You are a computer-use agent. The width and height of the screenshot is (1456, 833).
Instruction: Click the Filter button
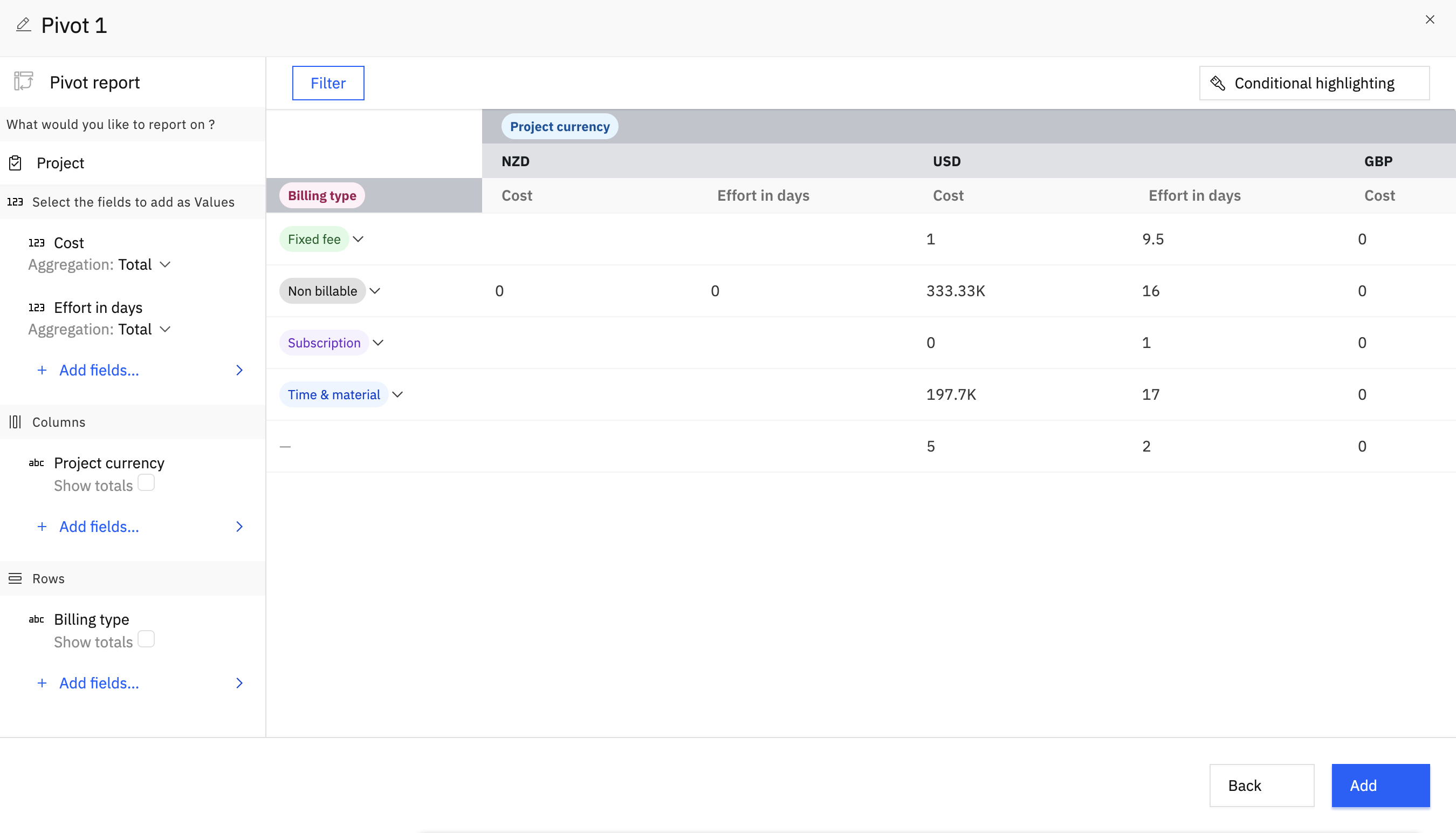(328, 83)
